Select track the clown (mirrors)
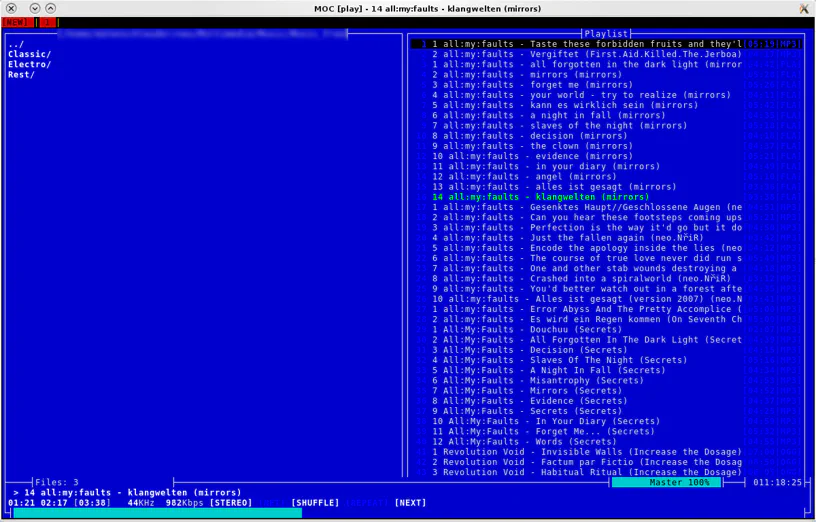The height and width of the screenshot is (522, 816). (606, 146)
